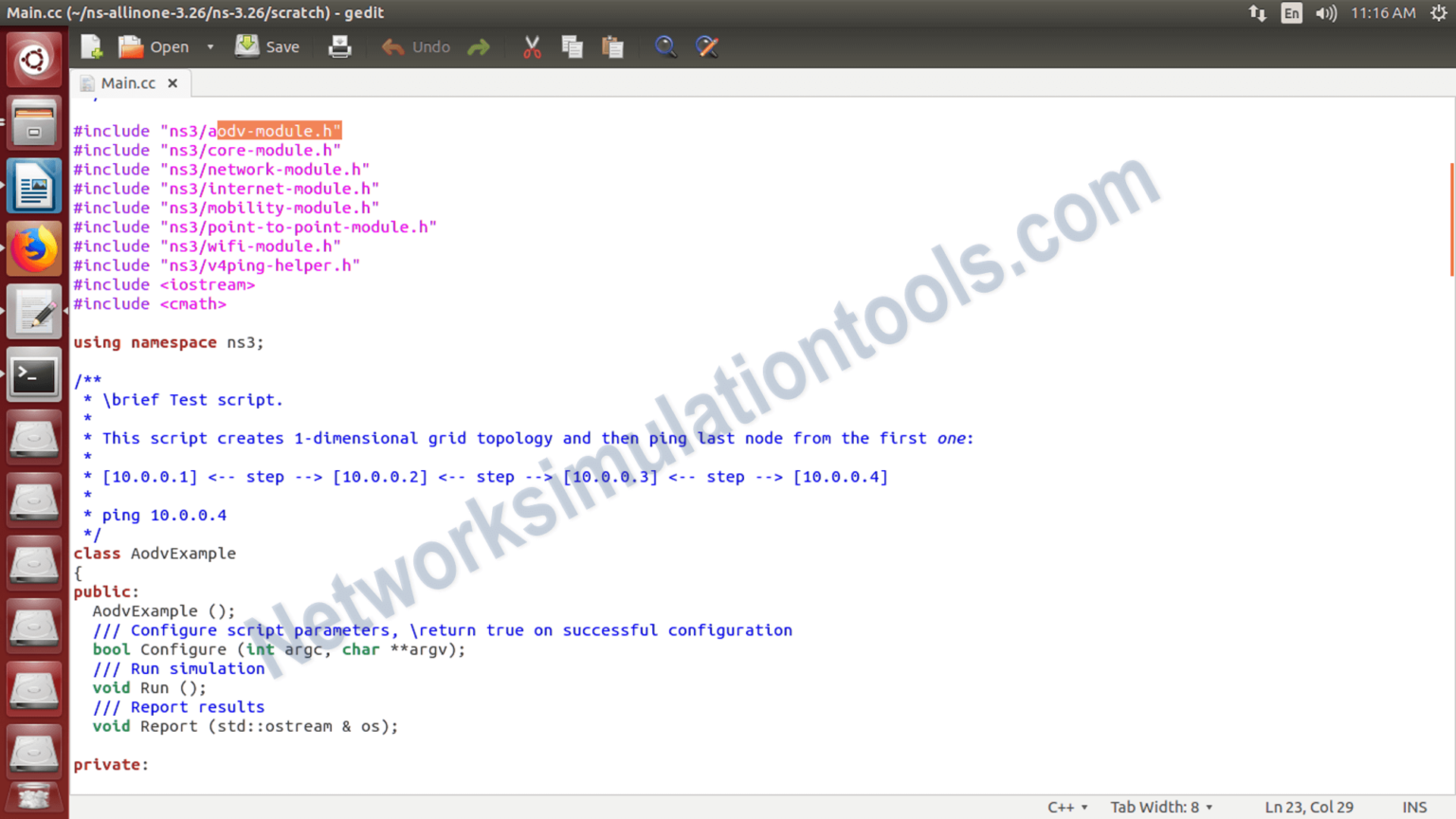
Task: Expand the Open recent files dropdown
Action: [x=209, y=46]
